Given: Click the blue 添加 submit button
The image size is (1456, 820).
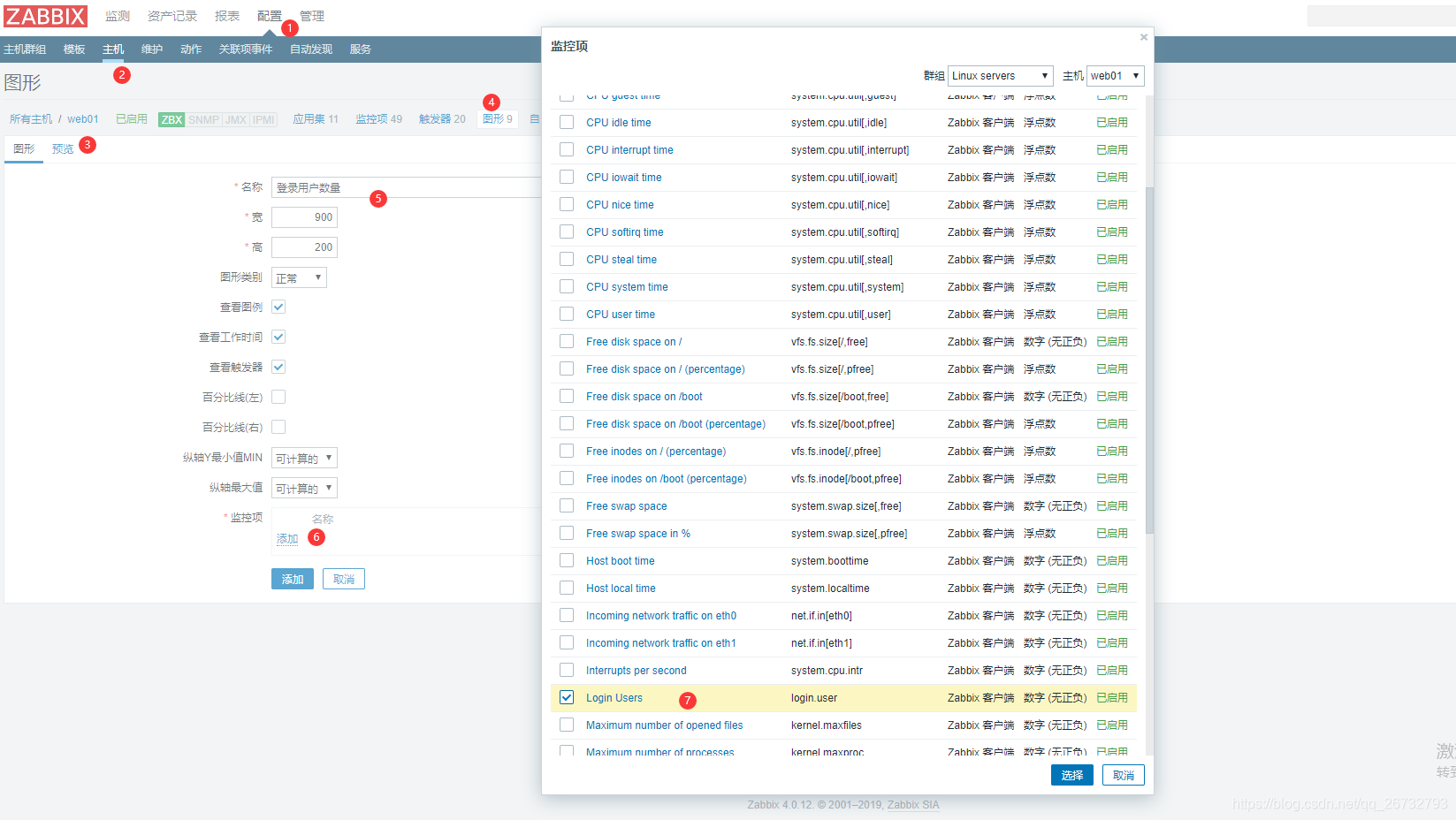Looking at the screenshot, I should click(x=293, y=579).
